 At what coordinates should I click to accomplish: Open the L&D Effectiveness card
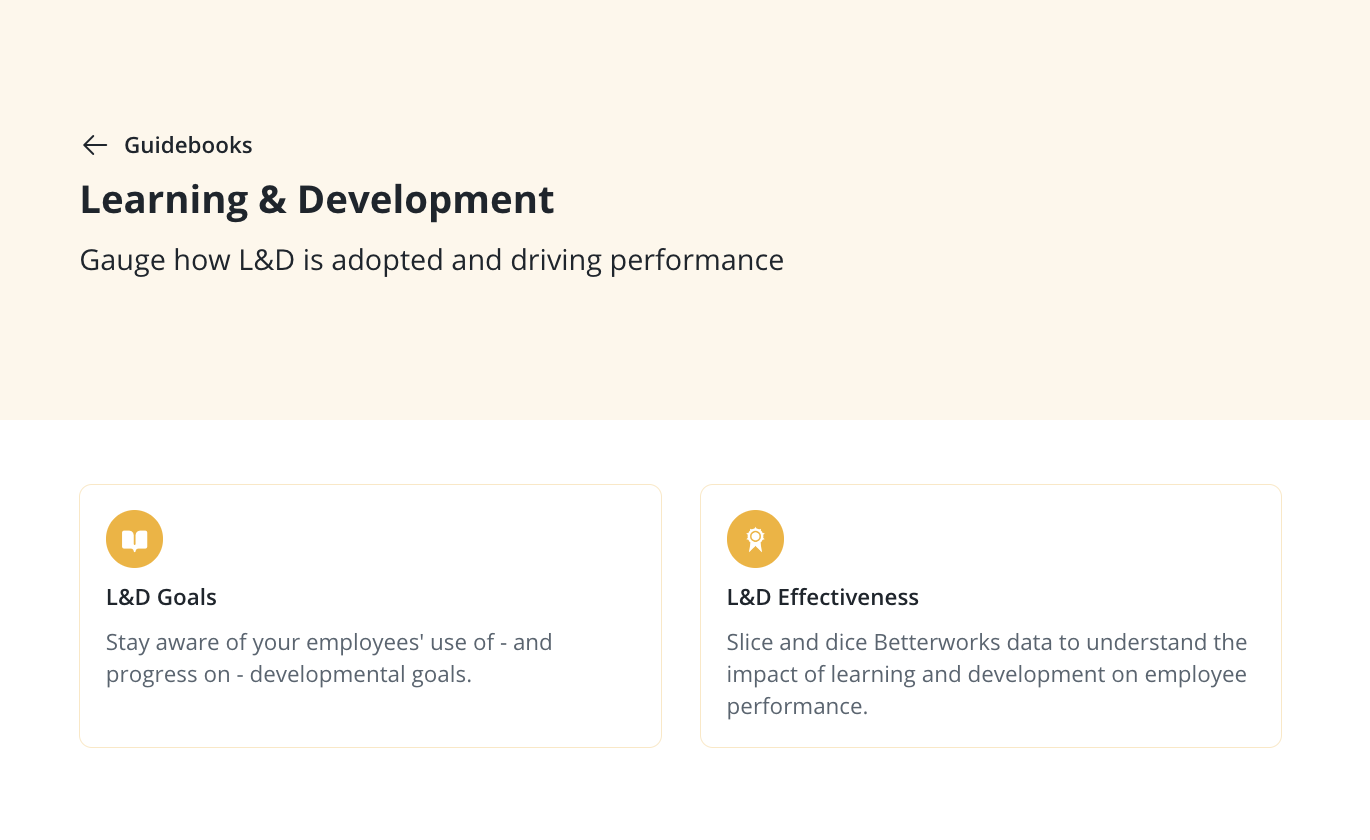tap(991, 616)
